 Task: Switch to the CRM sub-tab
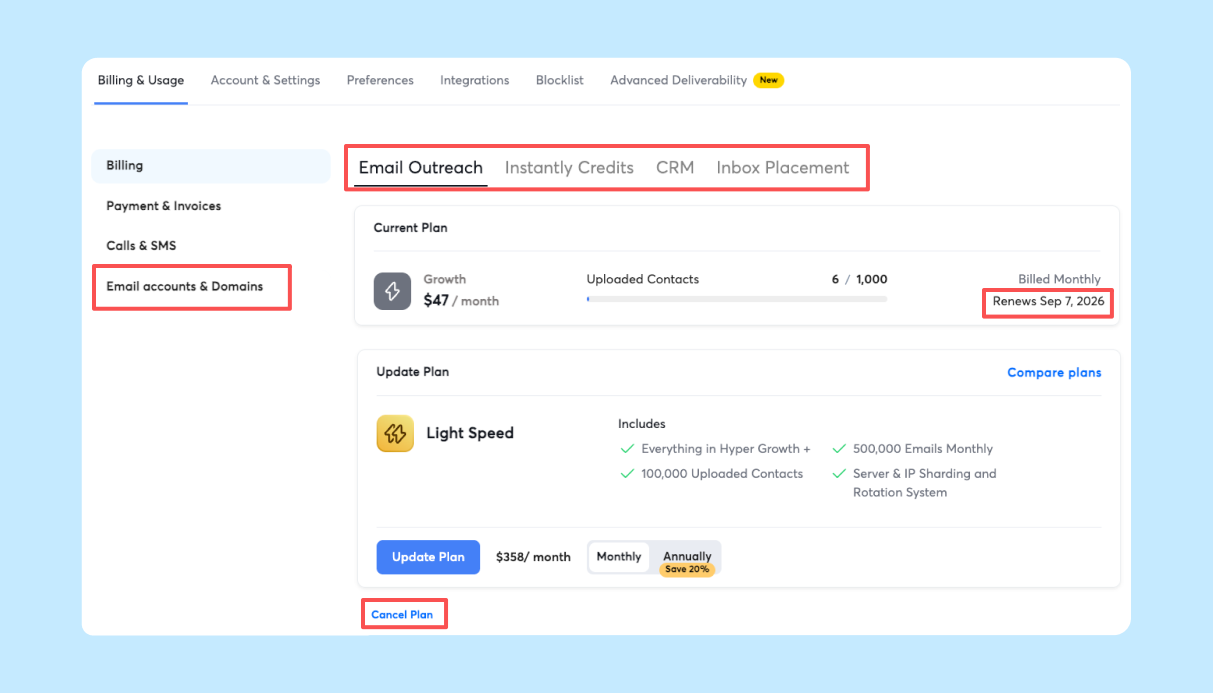pos(675,168)
